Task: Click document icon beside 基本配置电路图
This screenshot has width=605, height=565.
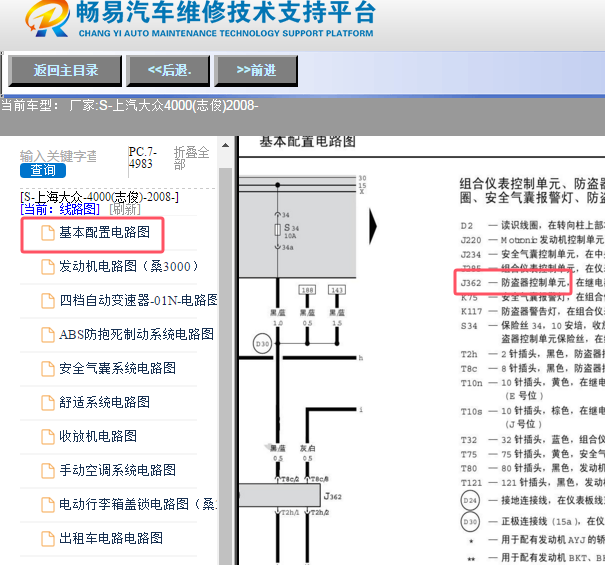Action: point(48,233)
